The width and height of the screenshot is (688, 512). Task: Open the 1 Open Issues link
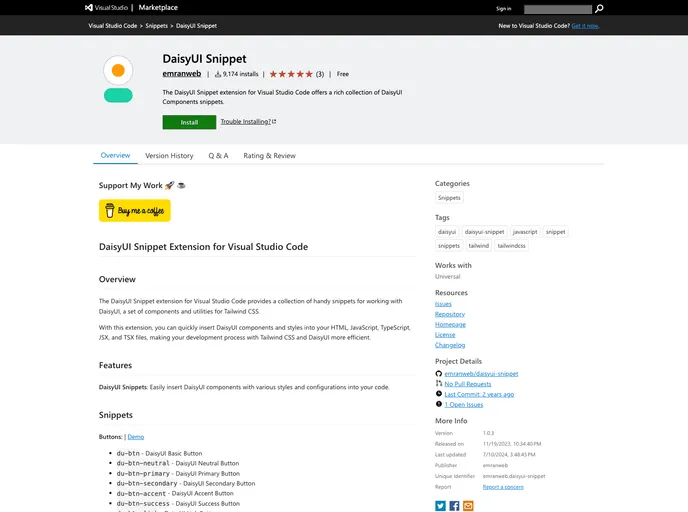pos(464,405)
